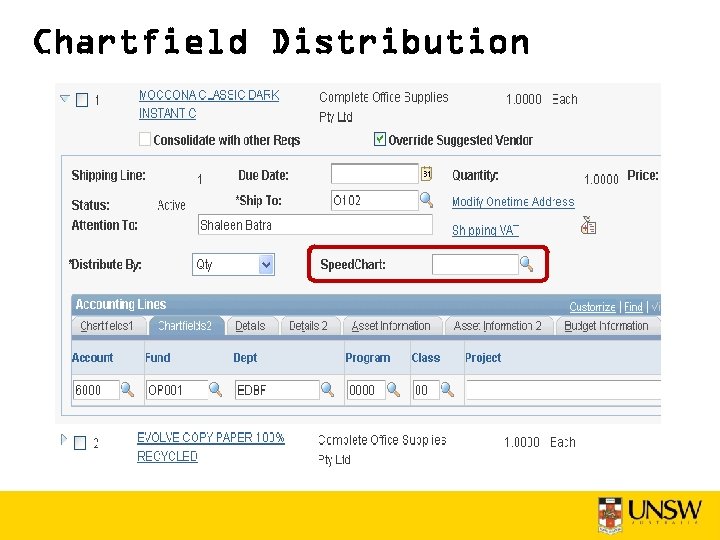Click the Project column header
The height and width of the screenshot is (540, 720).
tap(483, 358)
